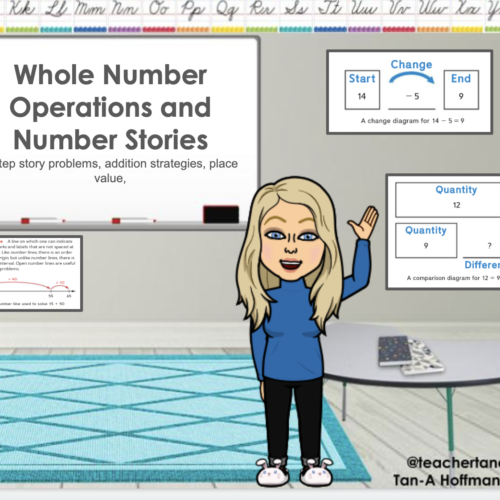Click the black whiteboard eraser
The height and width of the screenshot is (500, 500).
point(221,214)
